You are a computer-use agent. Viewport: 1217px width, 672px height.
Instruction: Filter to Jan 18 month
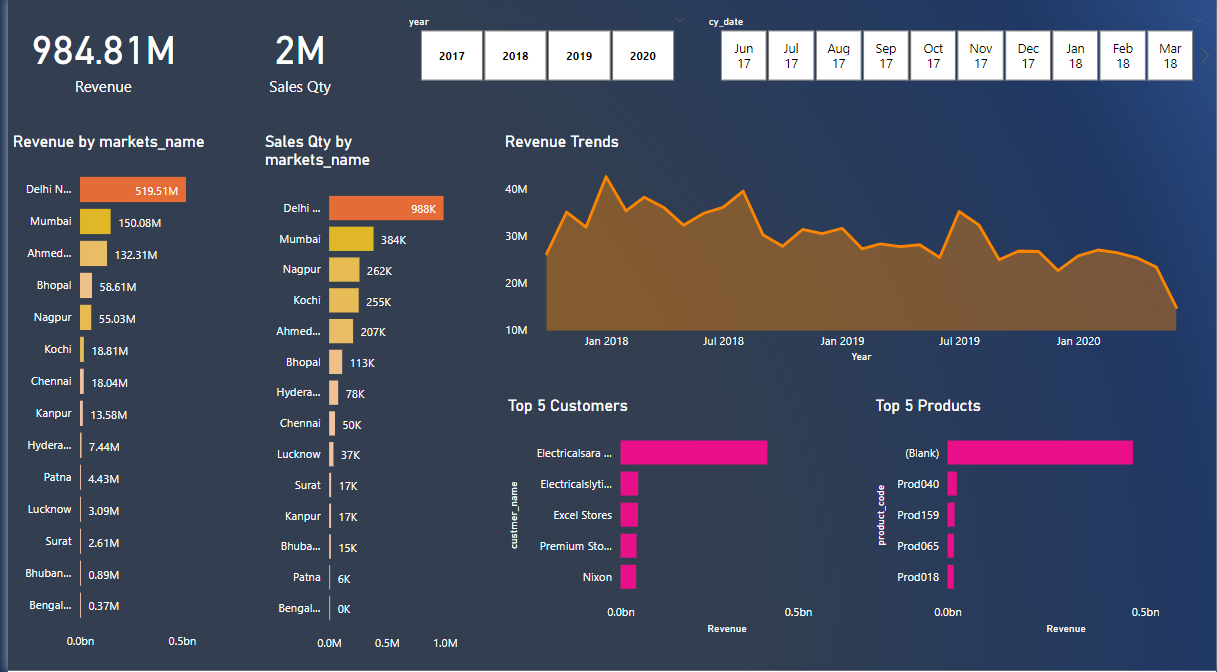coord(1075,56)
